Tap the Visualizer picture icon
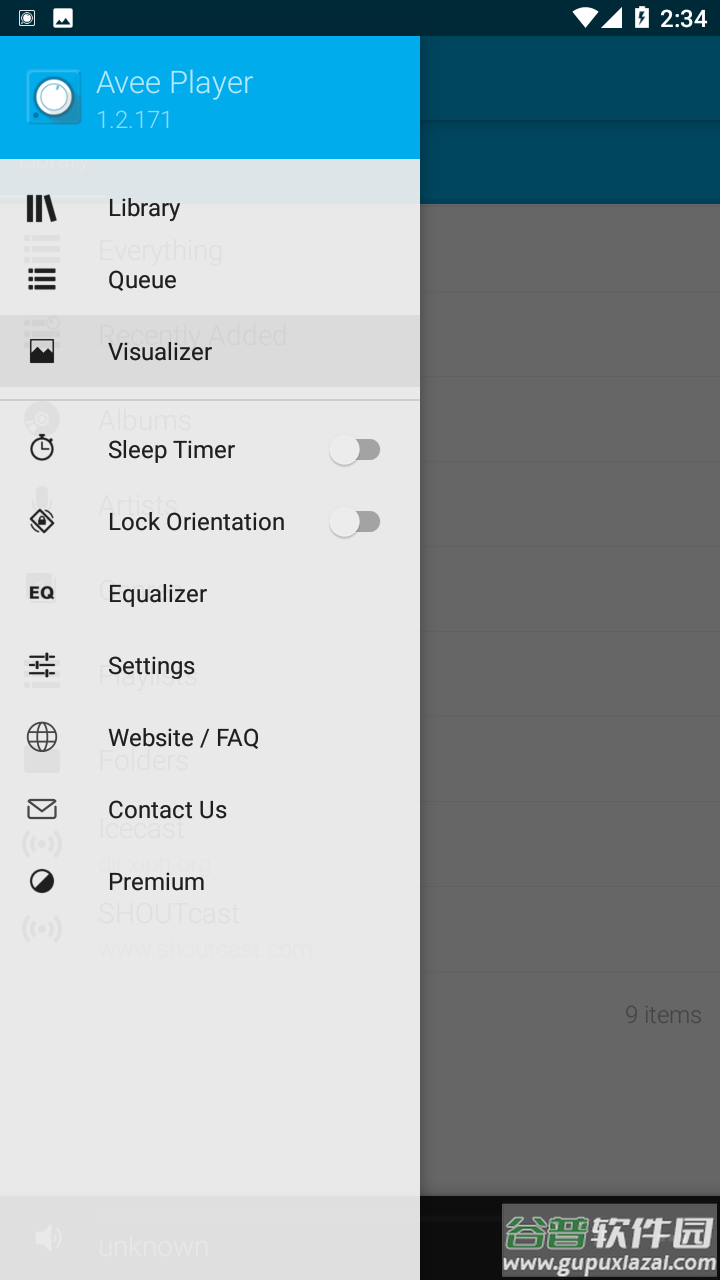This screenshot has height=1280, width=720. click(42, 351)
